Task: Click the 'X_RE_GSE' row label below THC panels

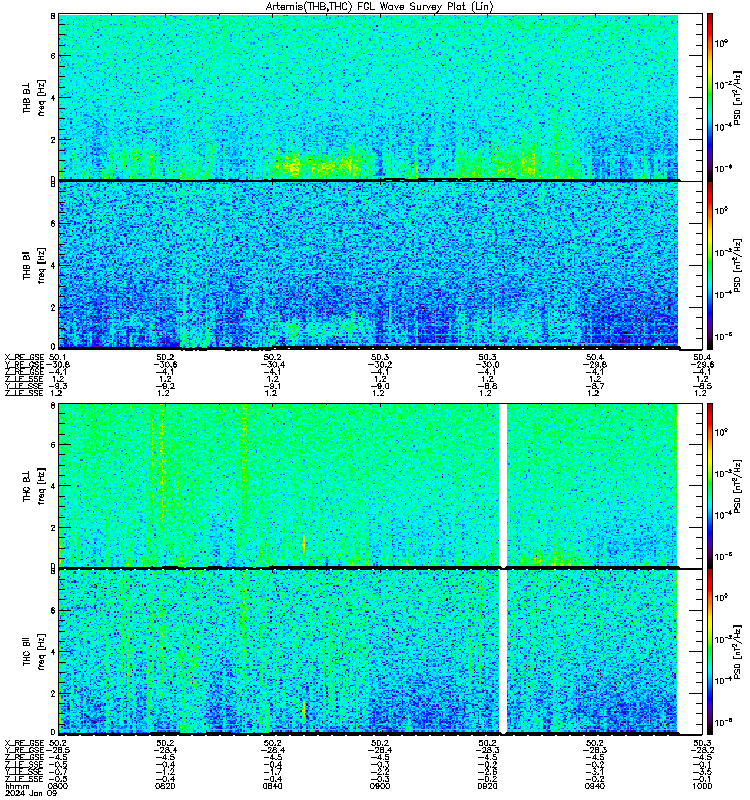Action: click(x=24, y=743)
